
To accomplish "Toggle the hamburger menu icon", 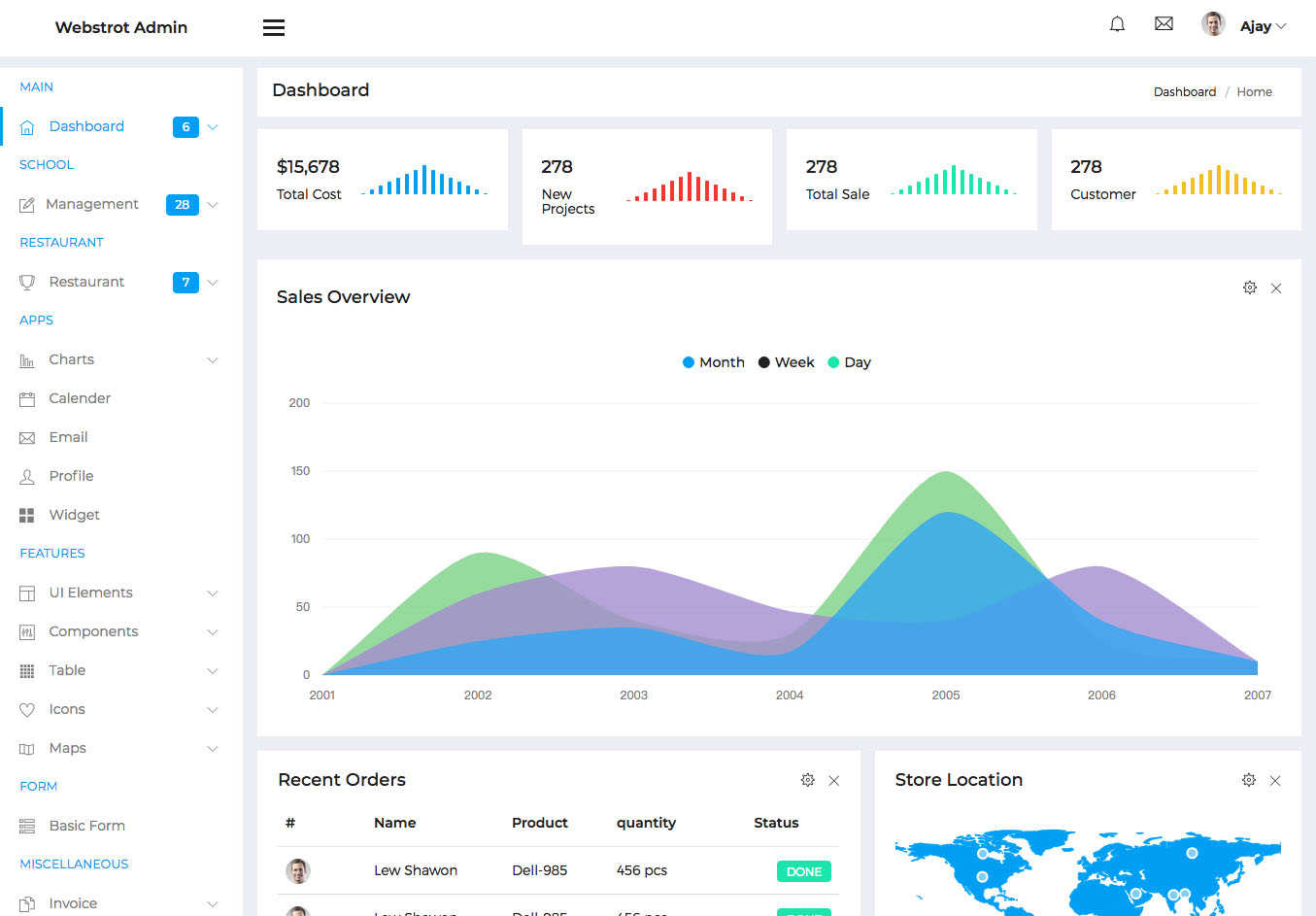I will point(274,27).
